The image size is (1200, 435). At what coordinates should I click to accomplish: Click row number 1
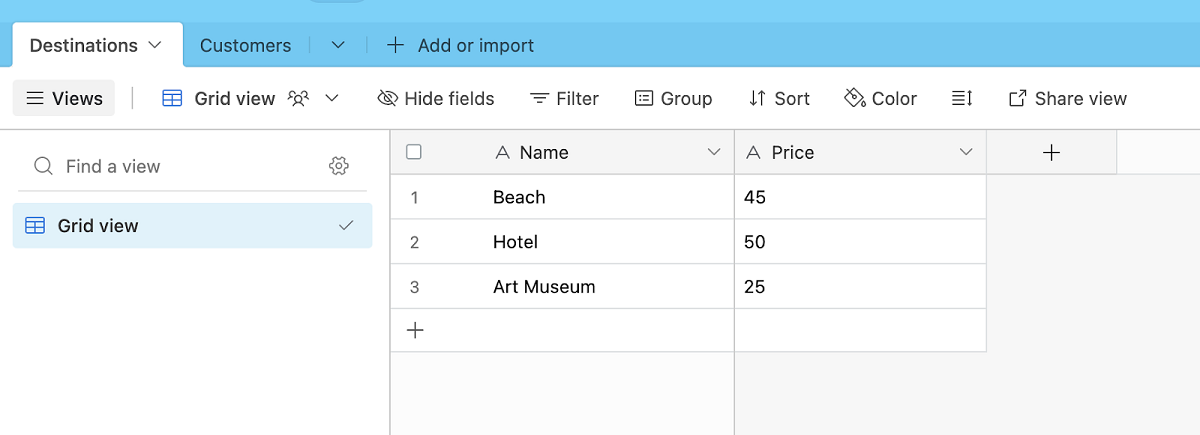(x=414, y=198)
